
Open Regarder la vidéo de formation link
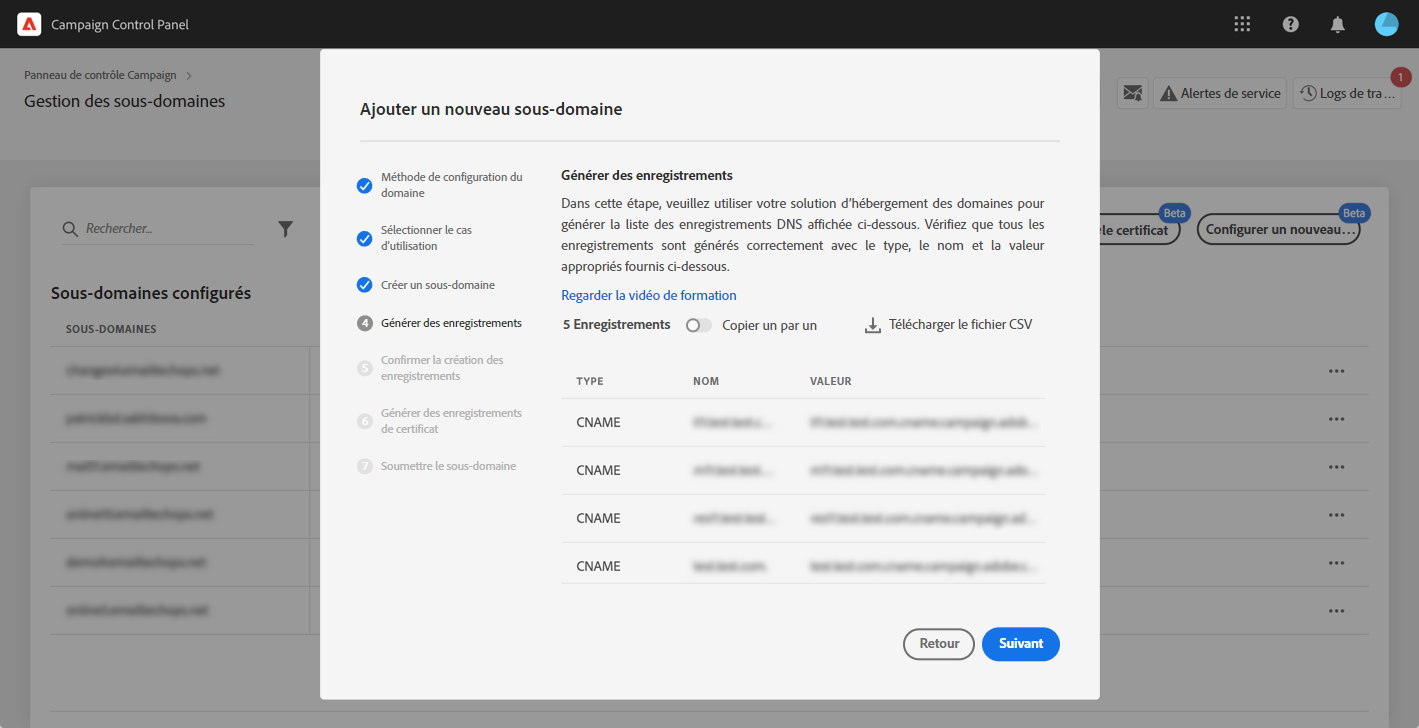pos(648,295)
